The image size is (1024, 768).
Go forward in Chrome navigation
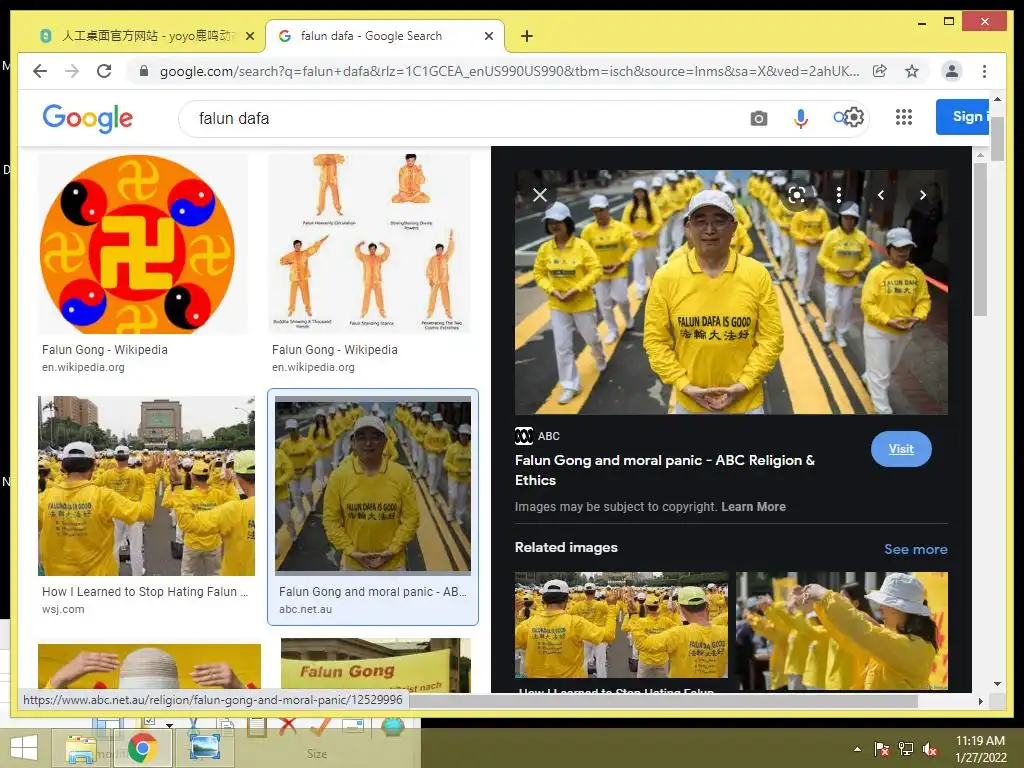[72, 71]
